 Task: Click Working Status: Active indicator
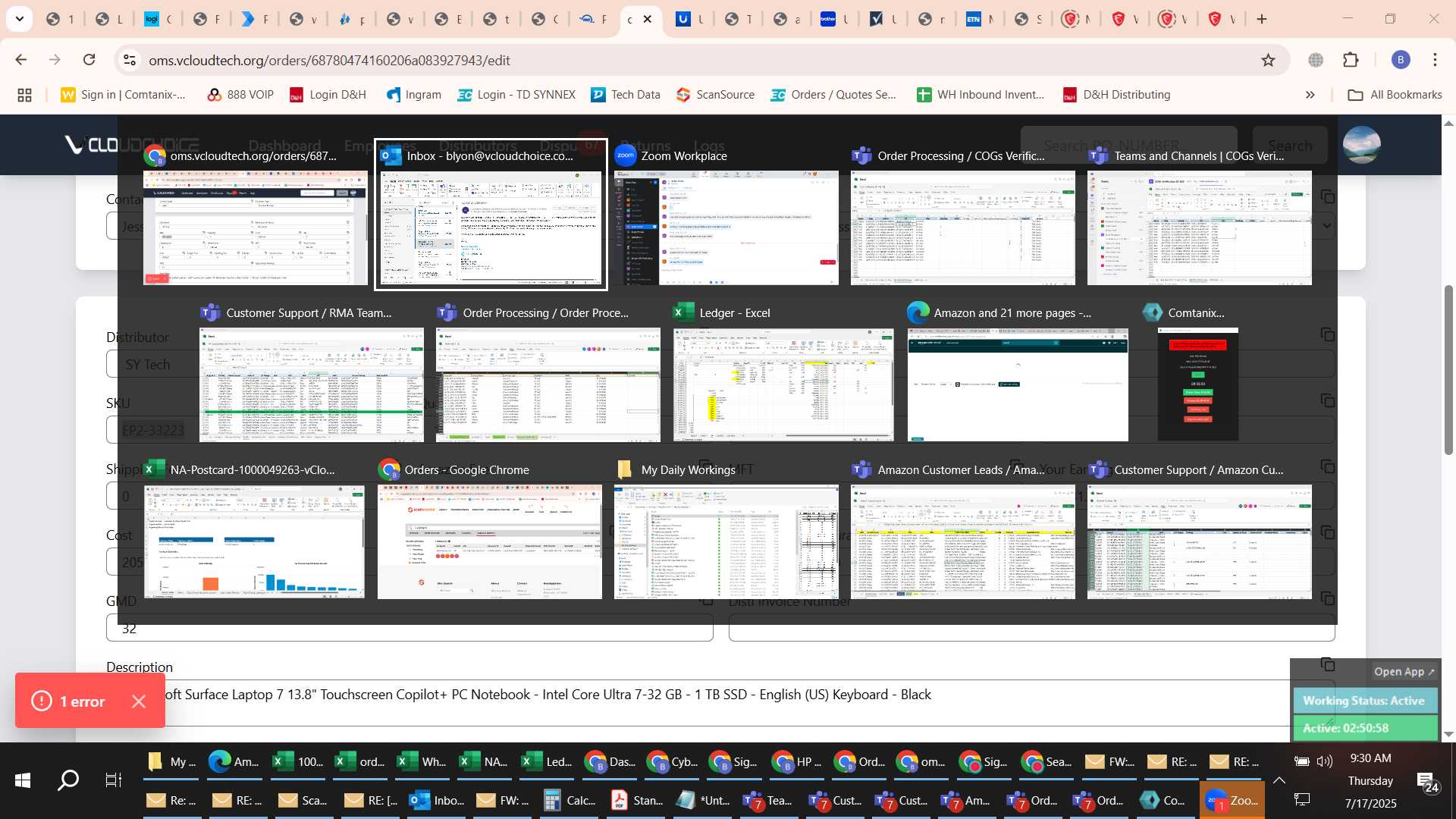1364,701
